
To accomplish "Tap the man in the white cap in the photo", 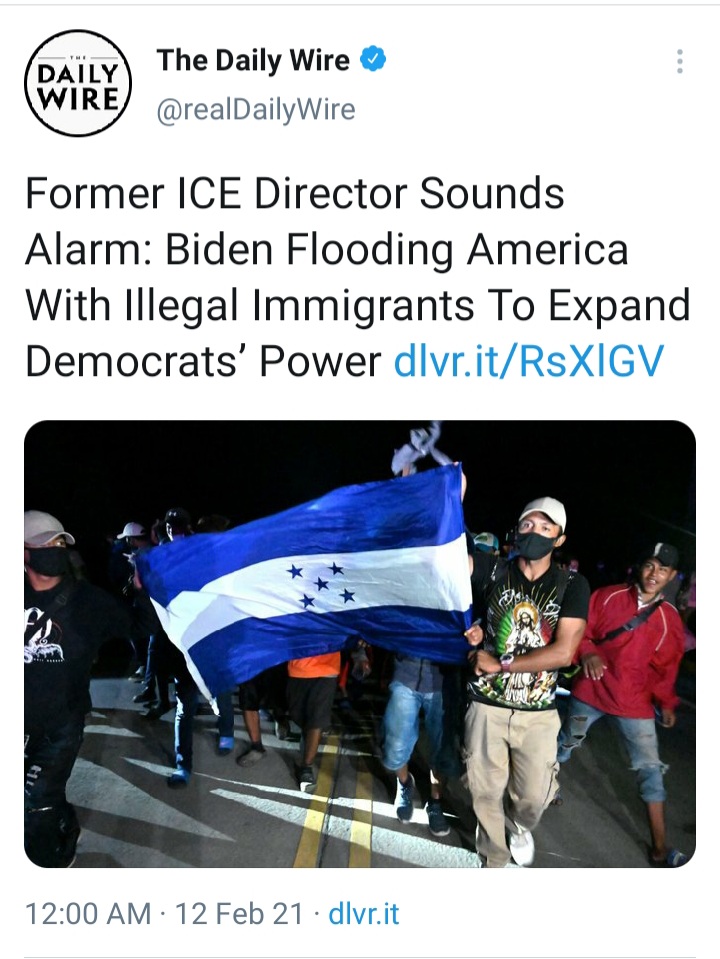I will tap(523, 673).
